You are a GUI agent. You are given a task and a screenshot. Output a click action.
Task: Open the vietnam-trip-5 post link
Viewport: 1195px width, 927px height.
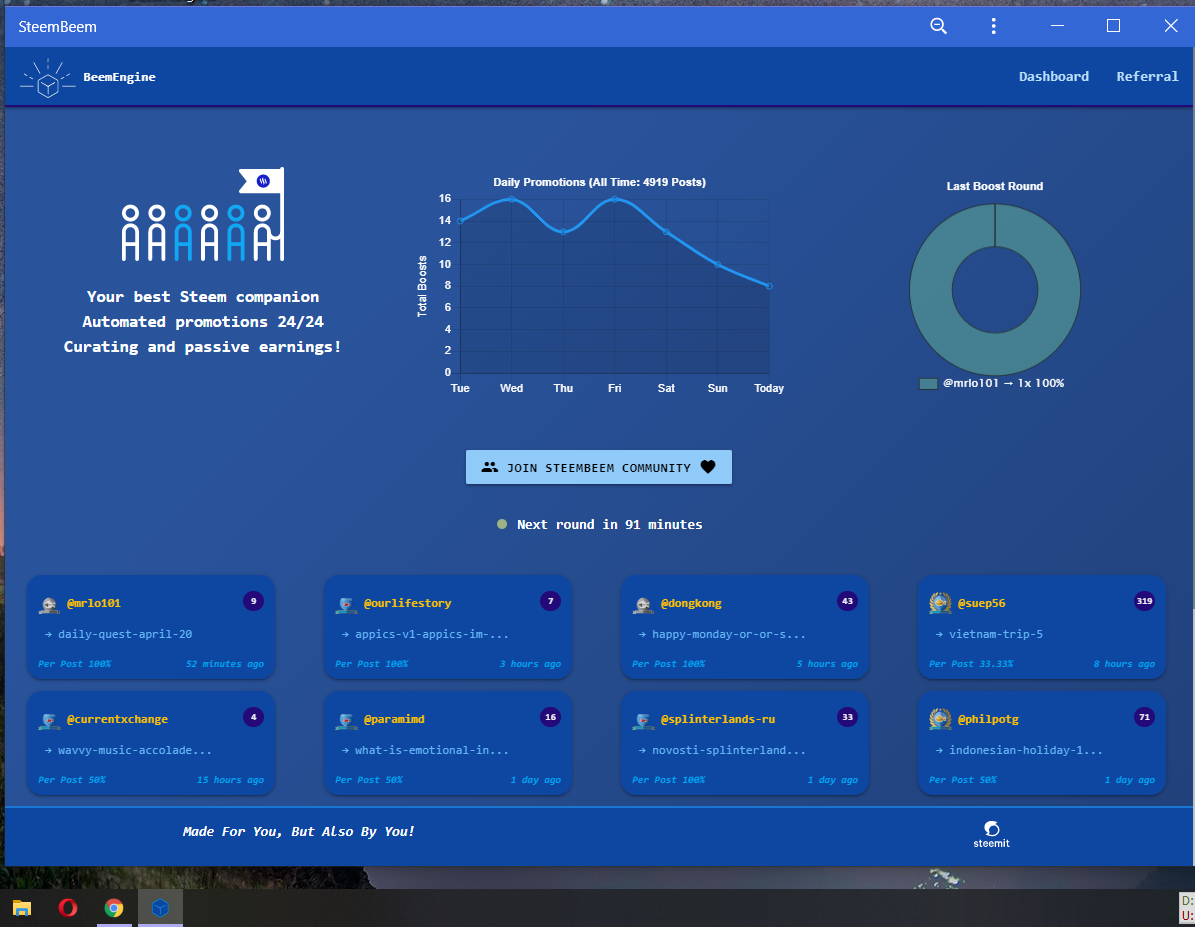(x=995, y=634)
